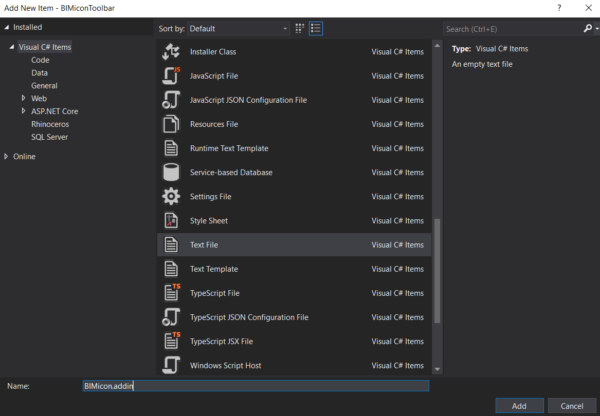This screenshot has width=600, height=416.
Task: Choose the JavaScript File template icon
Action: 171,76
